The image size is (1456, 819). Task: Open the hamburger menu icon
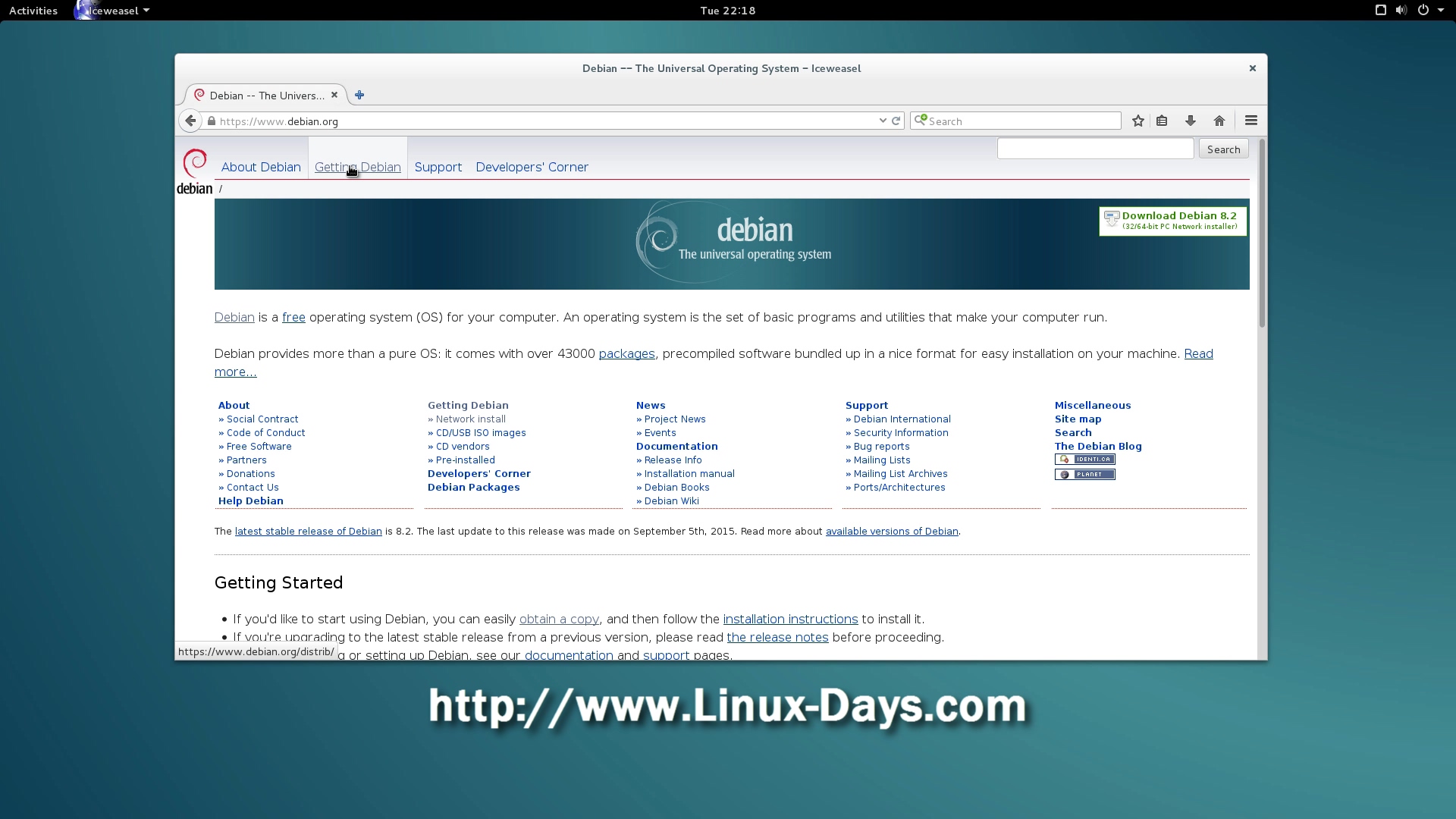point(1250,121)
